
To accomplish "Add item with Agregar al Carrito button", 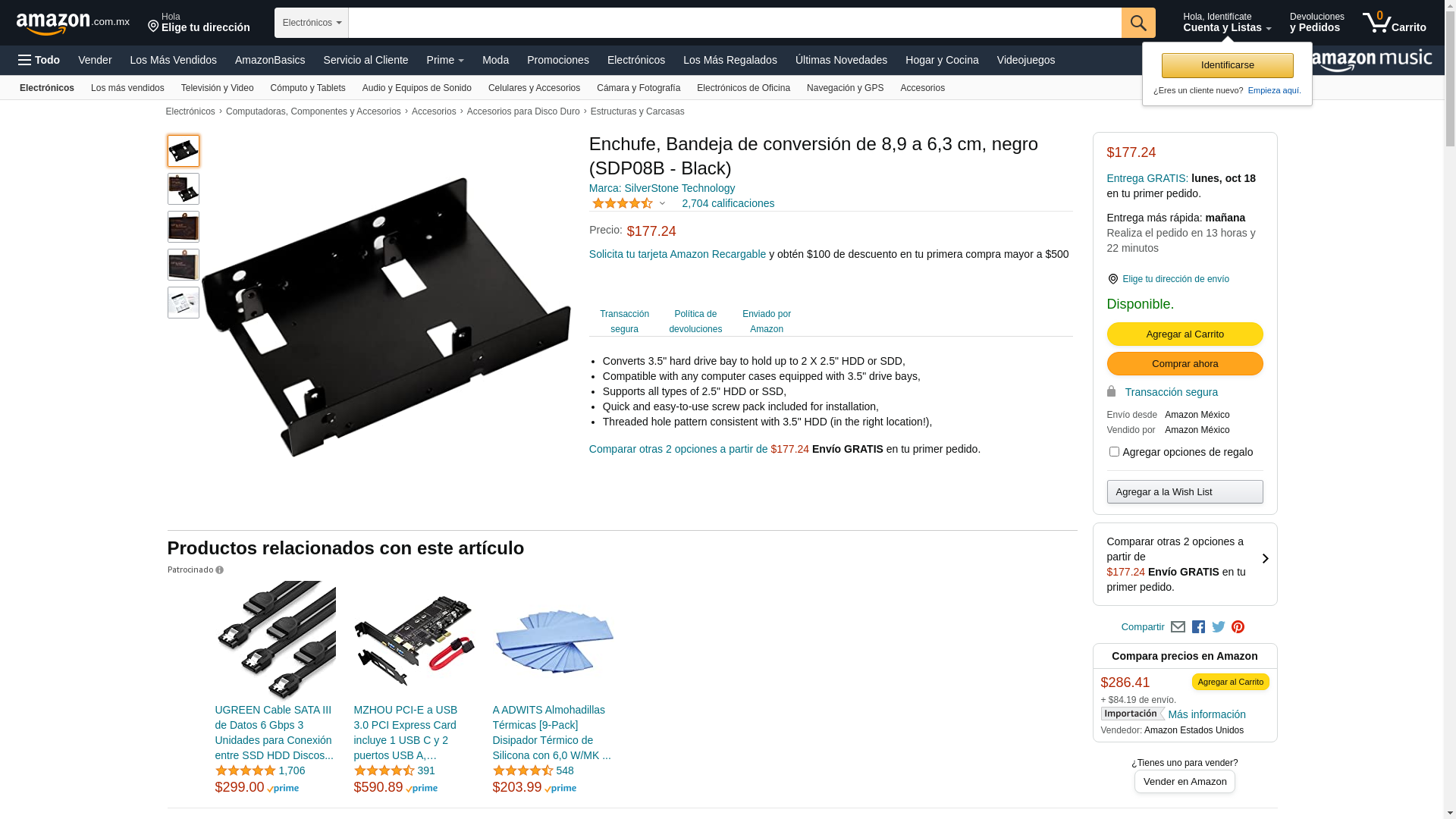I will click(x=1185, y=334).
